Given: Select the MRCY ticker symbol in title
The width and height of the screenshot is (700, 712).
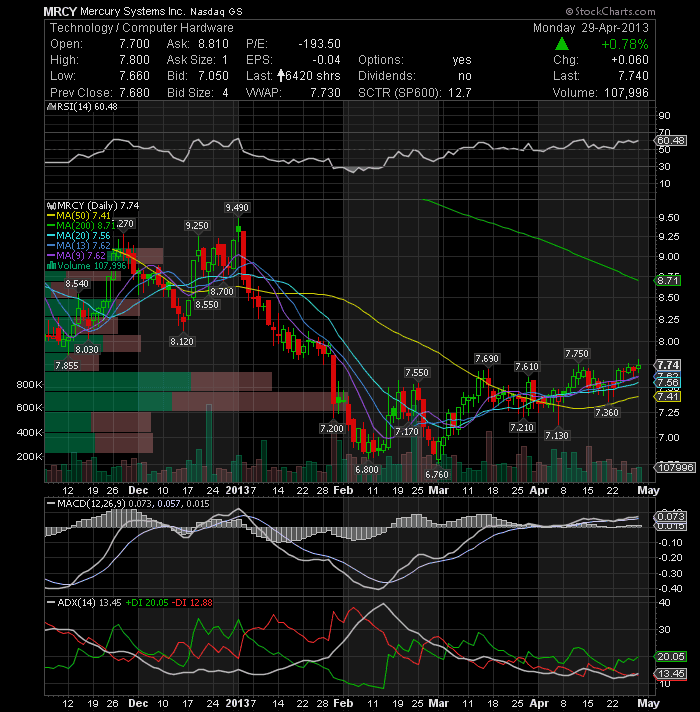Looking at the screenshot, I should (x=60, y=12).
